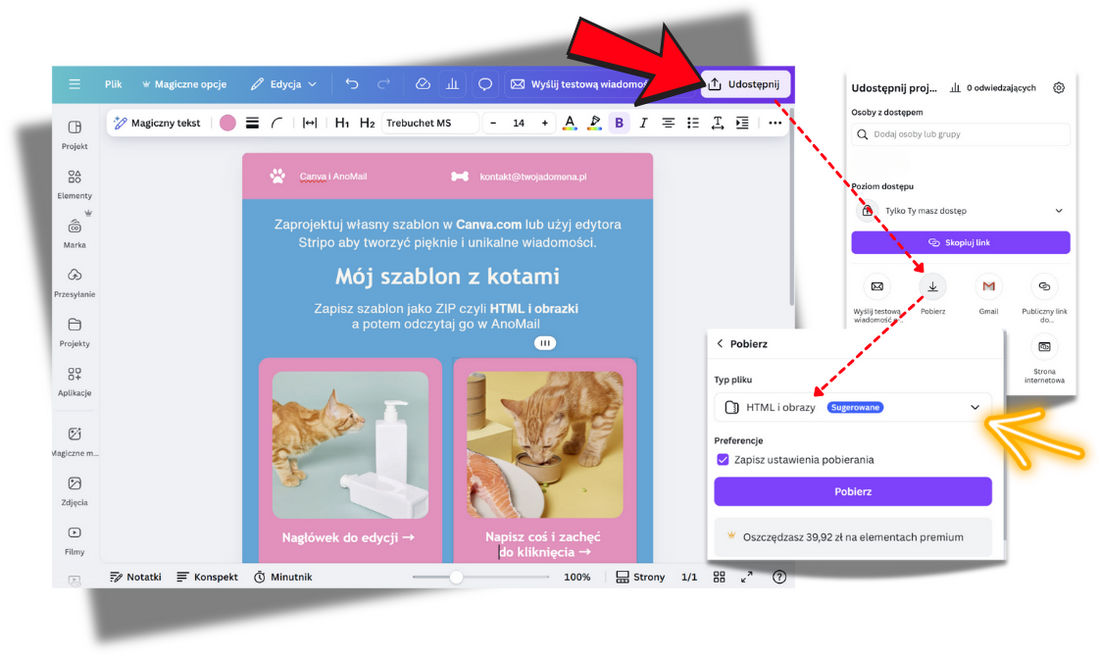Apply H1 heading style
The height and width of the screenshot is (659, 1100).
coord(342,123)
